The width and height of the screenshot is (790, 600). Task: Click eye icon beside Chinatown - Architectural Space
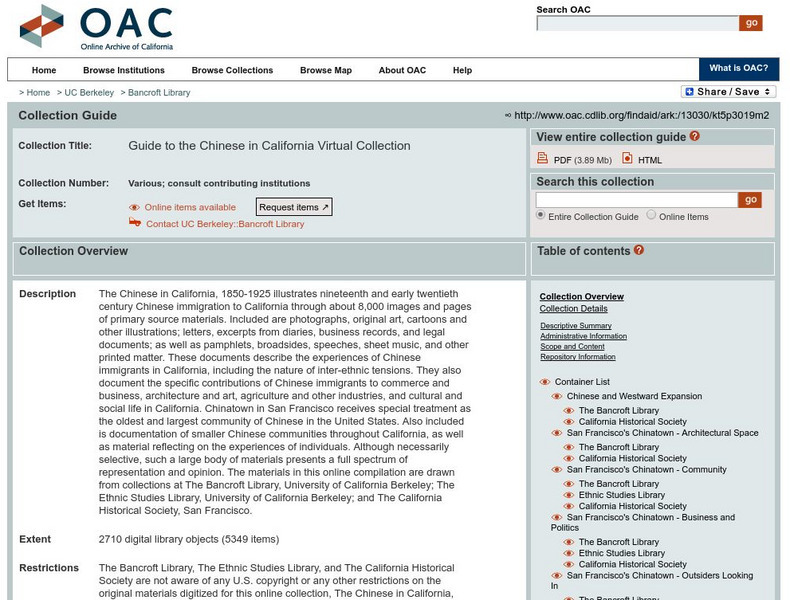(x=557, y=433)
